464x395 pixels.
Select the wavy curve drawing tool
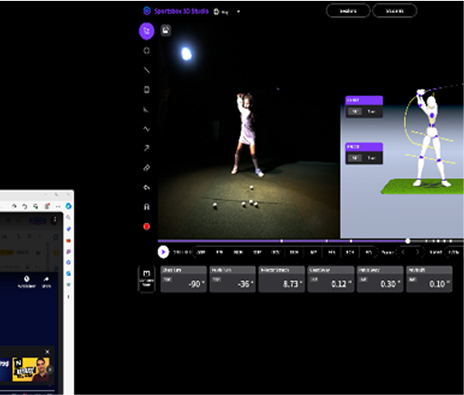(146, 129)
